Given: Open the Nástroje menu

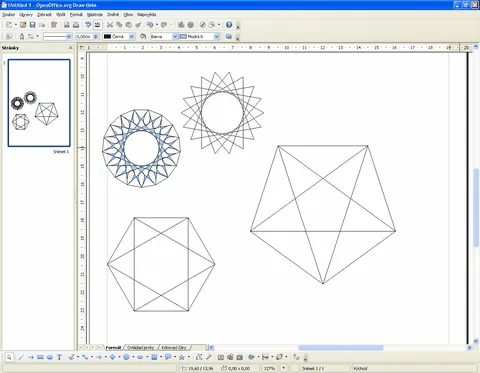Looking at the screenshot, I should (95, 15).
